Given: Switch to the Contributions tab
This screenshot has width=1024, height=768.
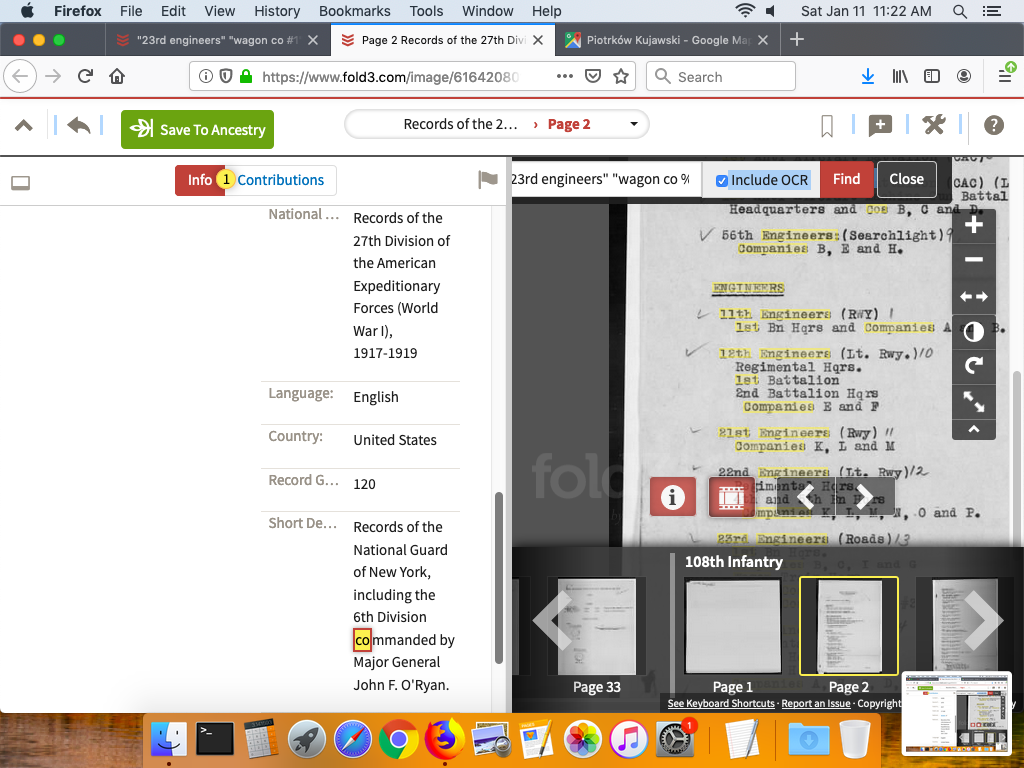Looking at the screenshot, I should (x=280, y=180).
